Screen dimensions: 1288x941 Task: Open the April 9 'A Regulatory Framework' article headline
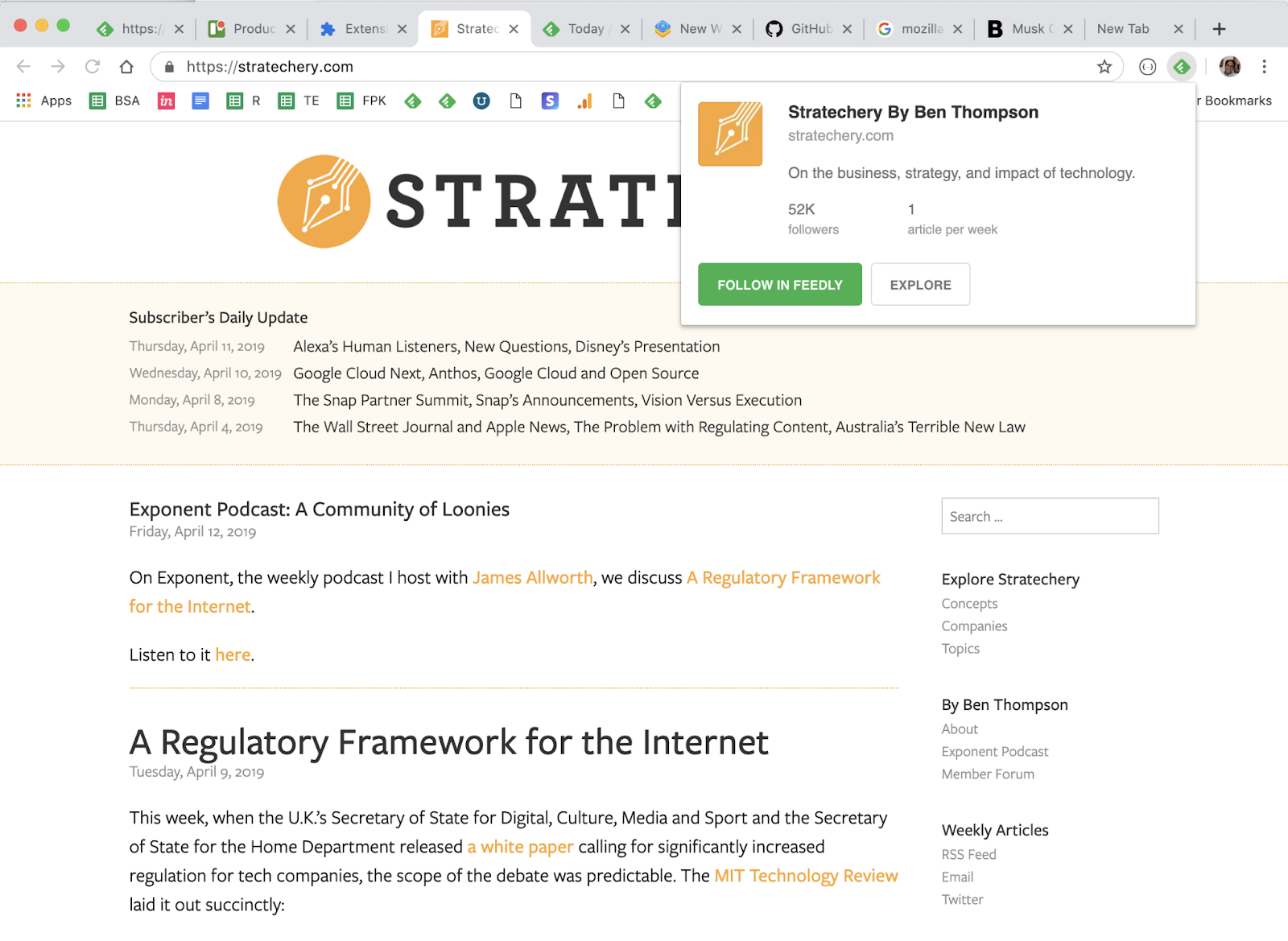(448, 742)
